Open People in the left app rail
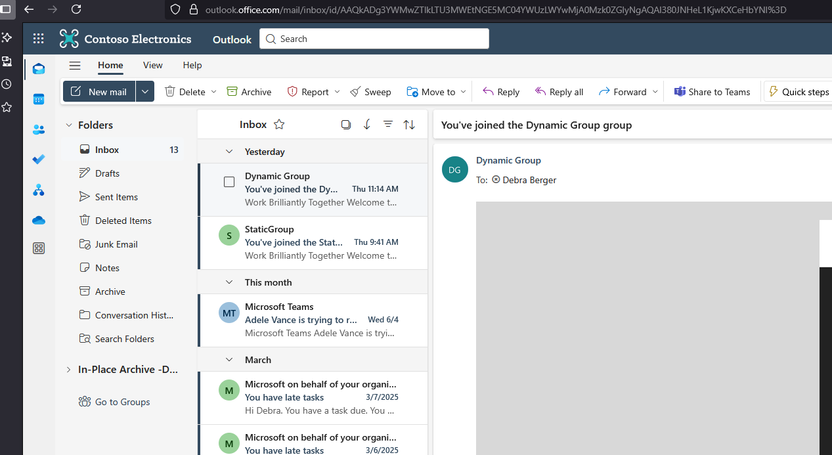This screenshot has height=455, width=832. click(x=39, y=129)
